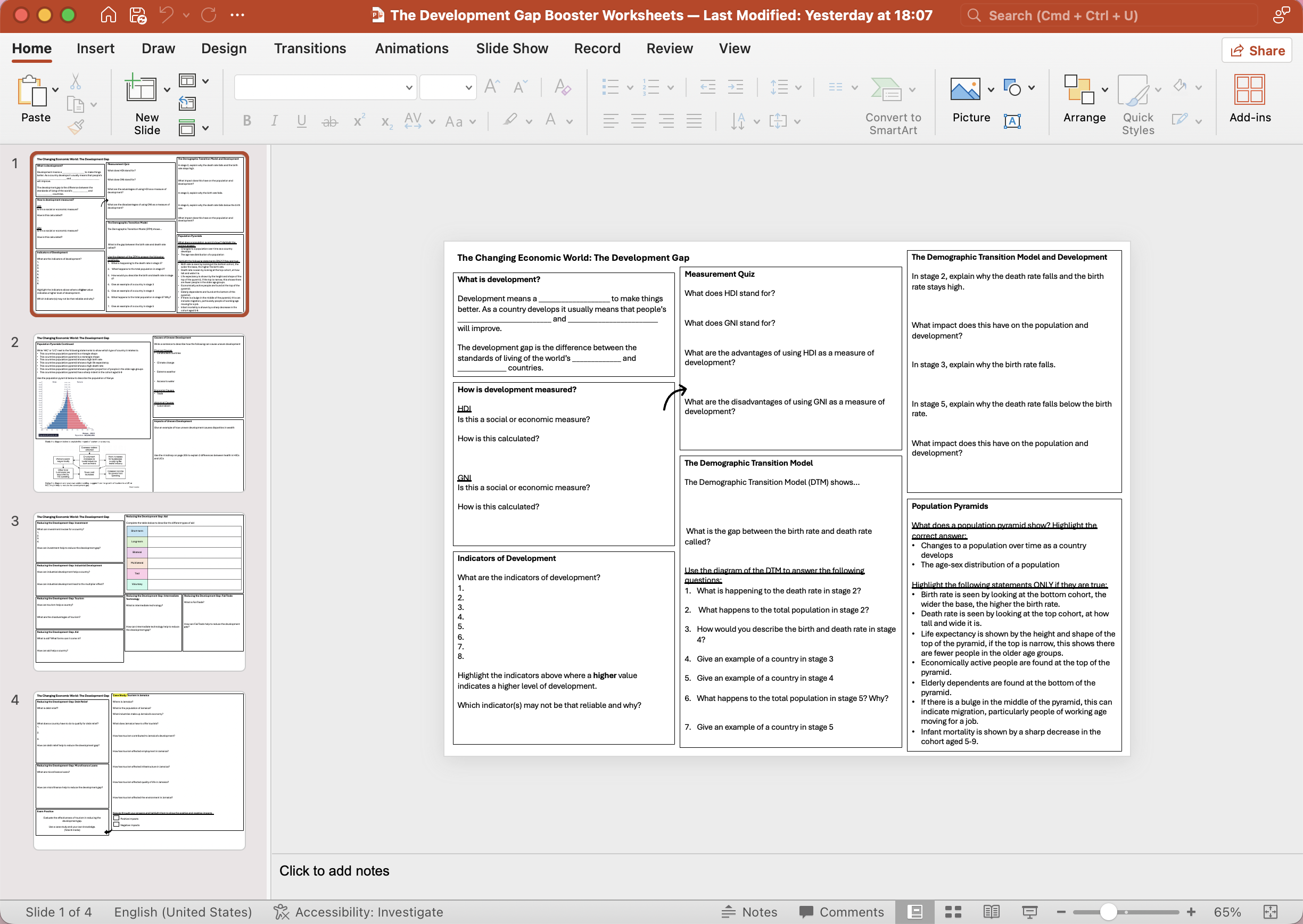Image resolution: width=1303 pixels, height=924 pixels.
Task: Open the font name dropdown
Action: [x=409, y=88]
